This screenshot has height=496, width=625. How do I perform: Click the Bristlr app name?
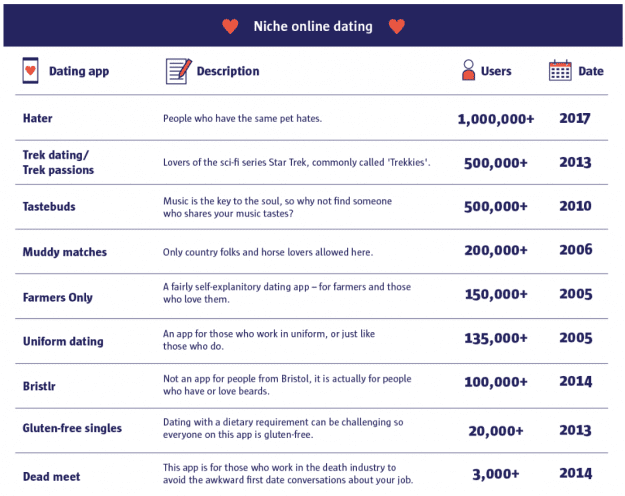pos(41,383)
